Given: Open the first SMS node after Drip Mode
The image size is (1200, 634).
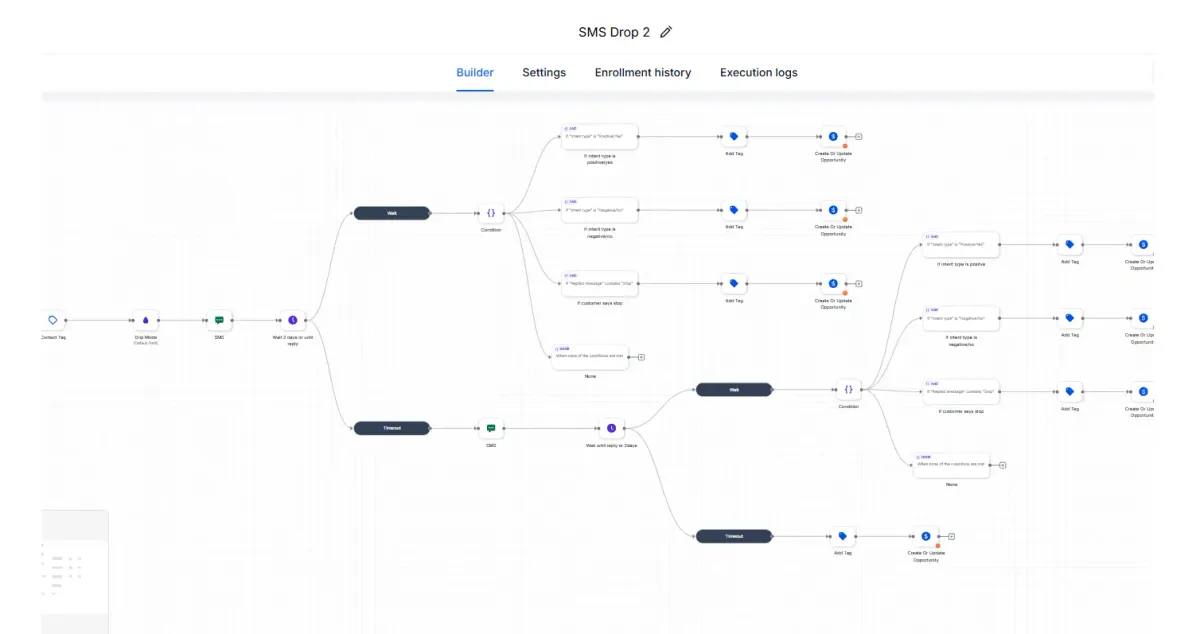Looking at the screenshot, I should tap(219, 320).
